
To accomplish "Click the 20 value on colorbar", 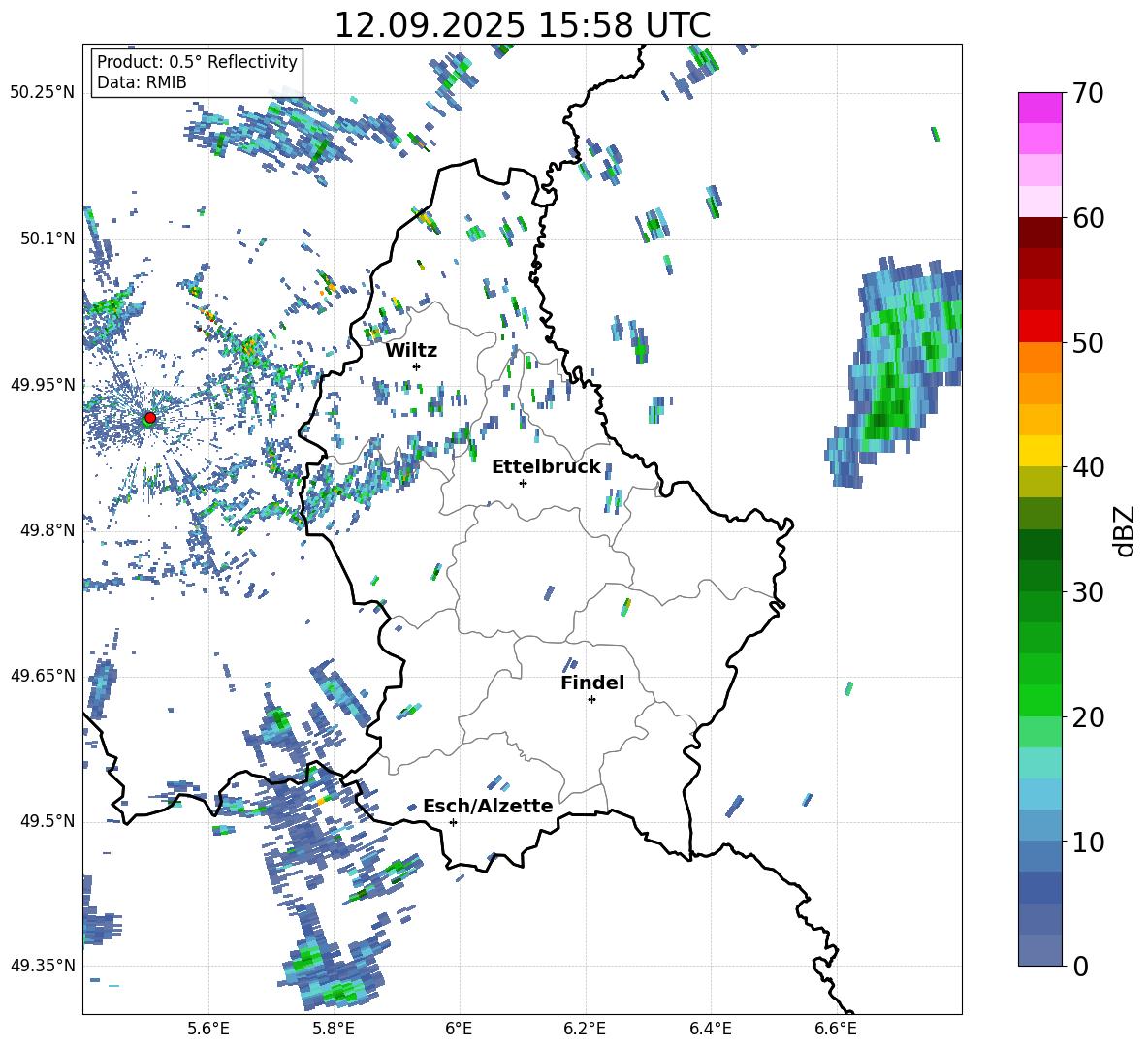I will (x=1089, y=717).
